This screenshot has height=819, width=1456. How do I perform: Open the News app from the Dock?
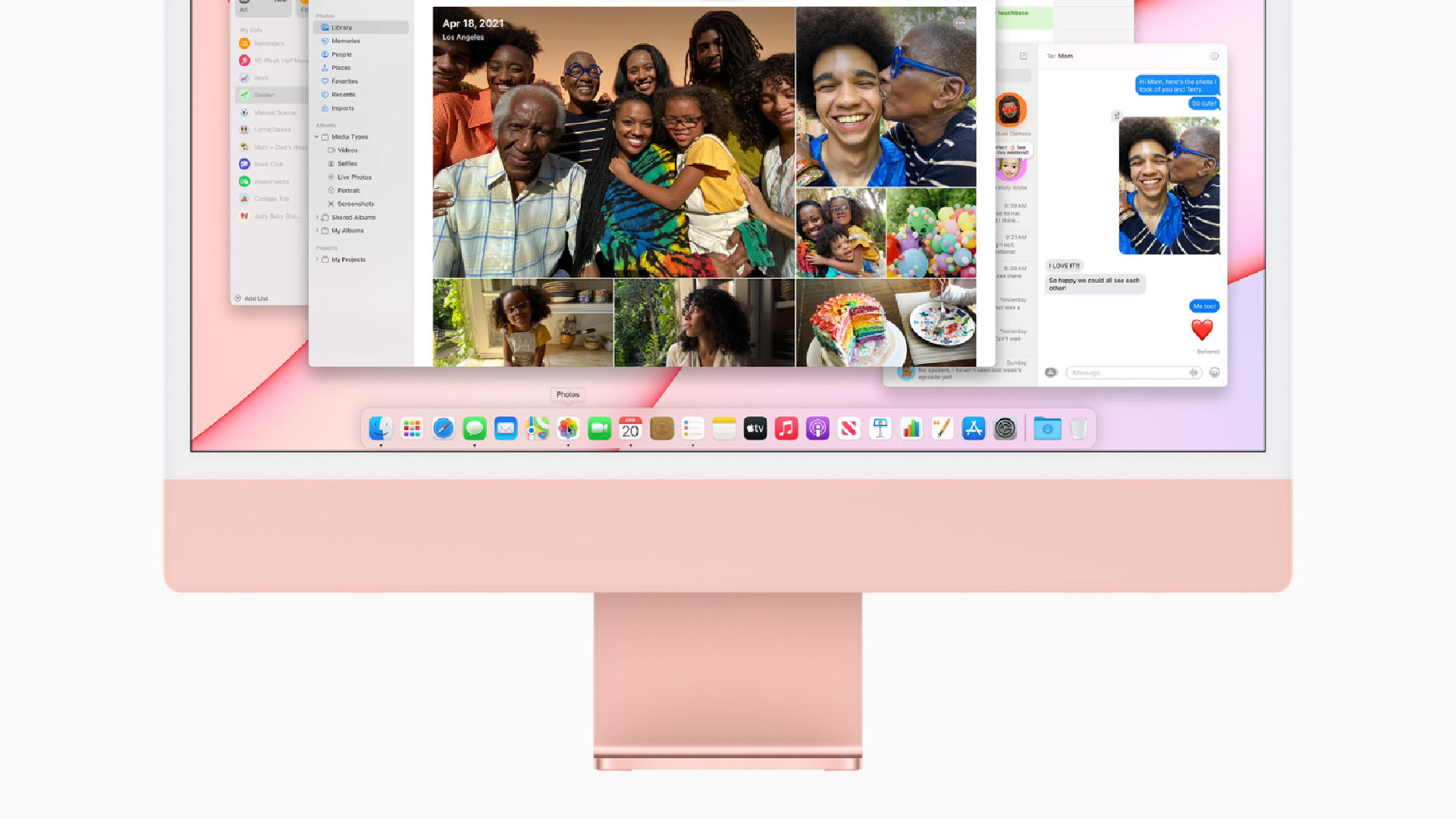point(848,428)
